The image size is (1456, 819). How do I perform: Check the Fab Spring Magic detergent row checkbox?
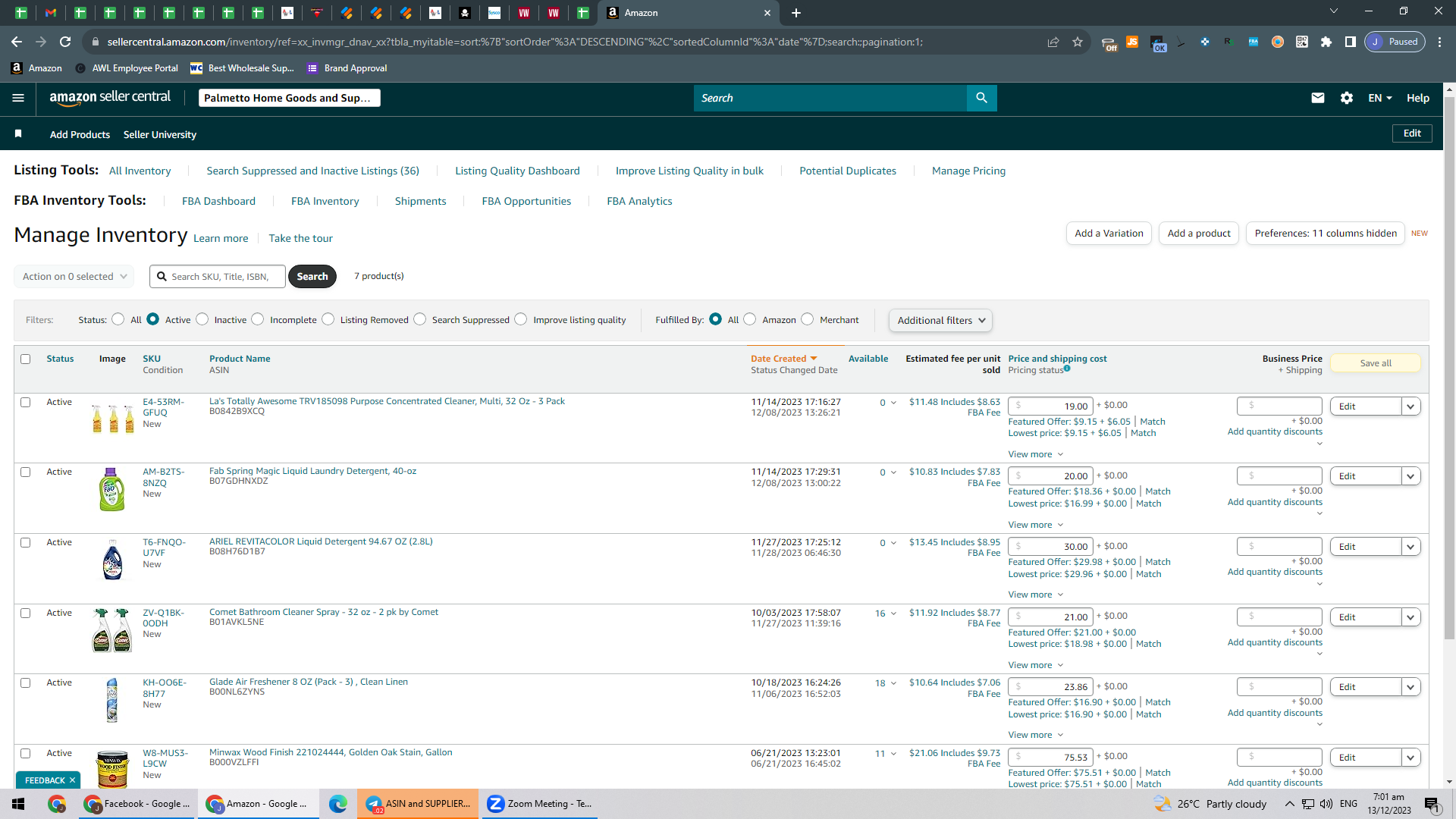[26, 472]
